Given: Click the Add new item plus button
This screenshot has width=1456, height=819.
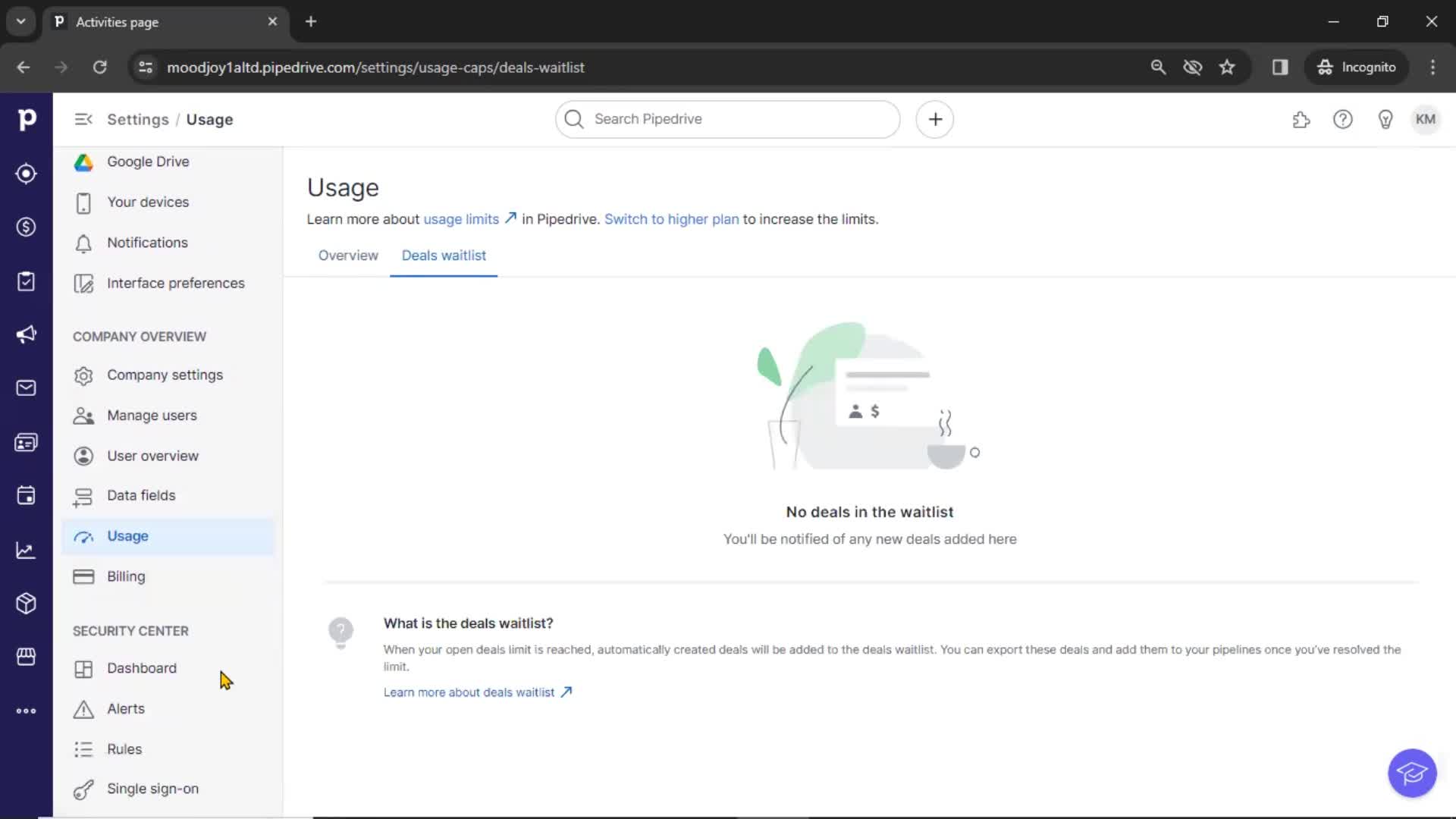Looking at the screenshot, I should click(x=935, y=119).
